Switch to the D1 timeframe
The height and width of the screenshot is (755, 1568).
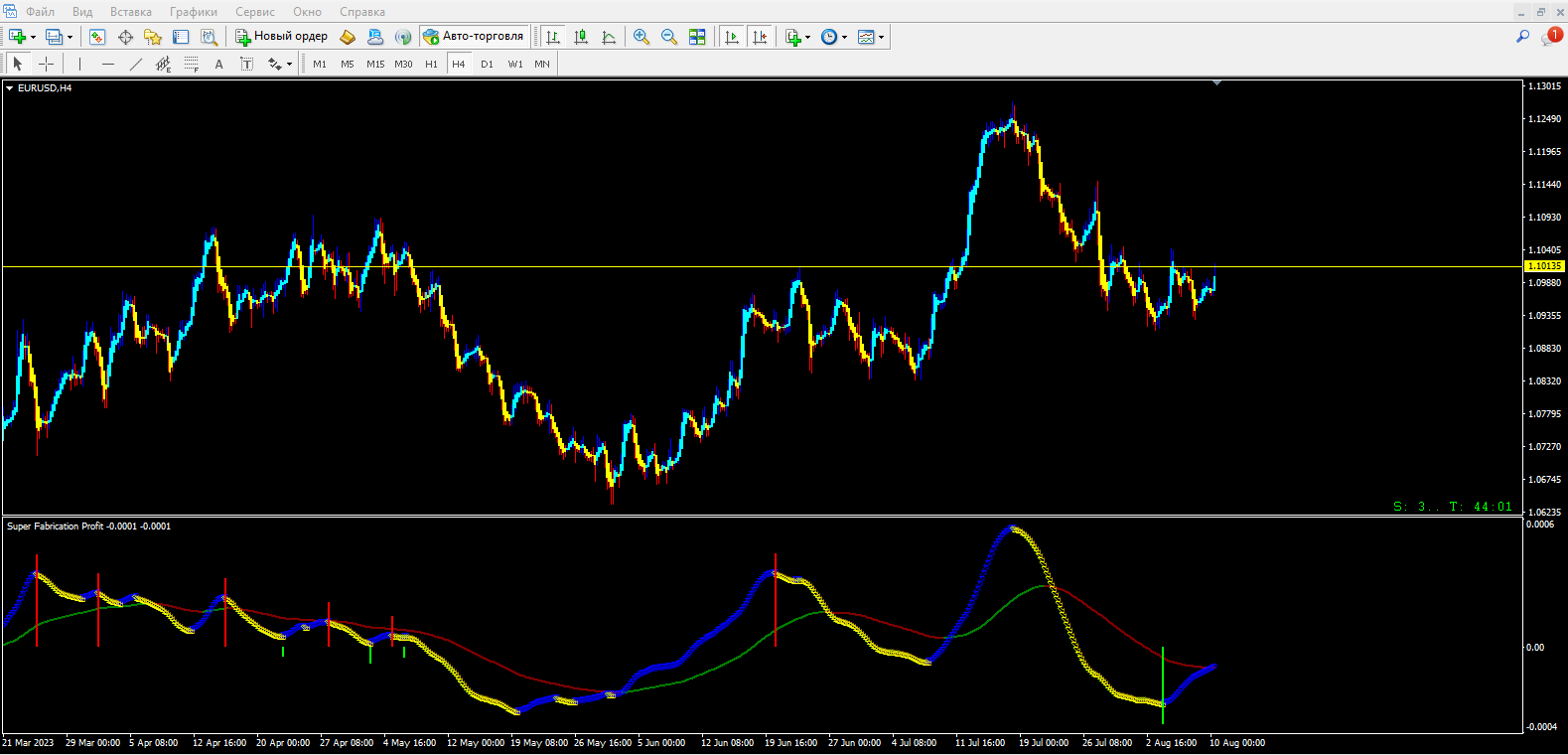coord(487,64)
